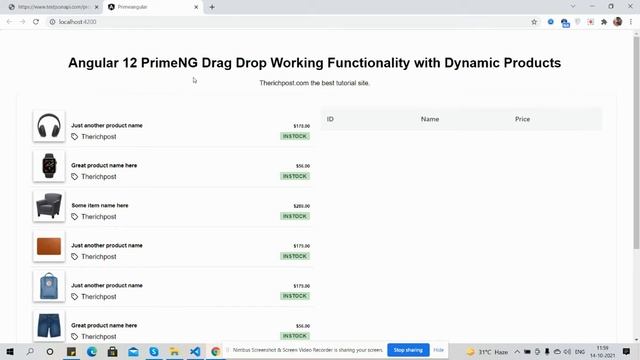640x360 pixels.
Task: Select the headphones product image
Action: pyautogui.click(x=49, y=126)
